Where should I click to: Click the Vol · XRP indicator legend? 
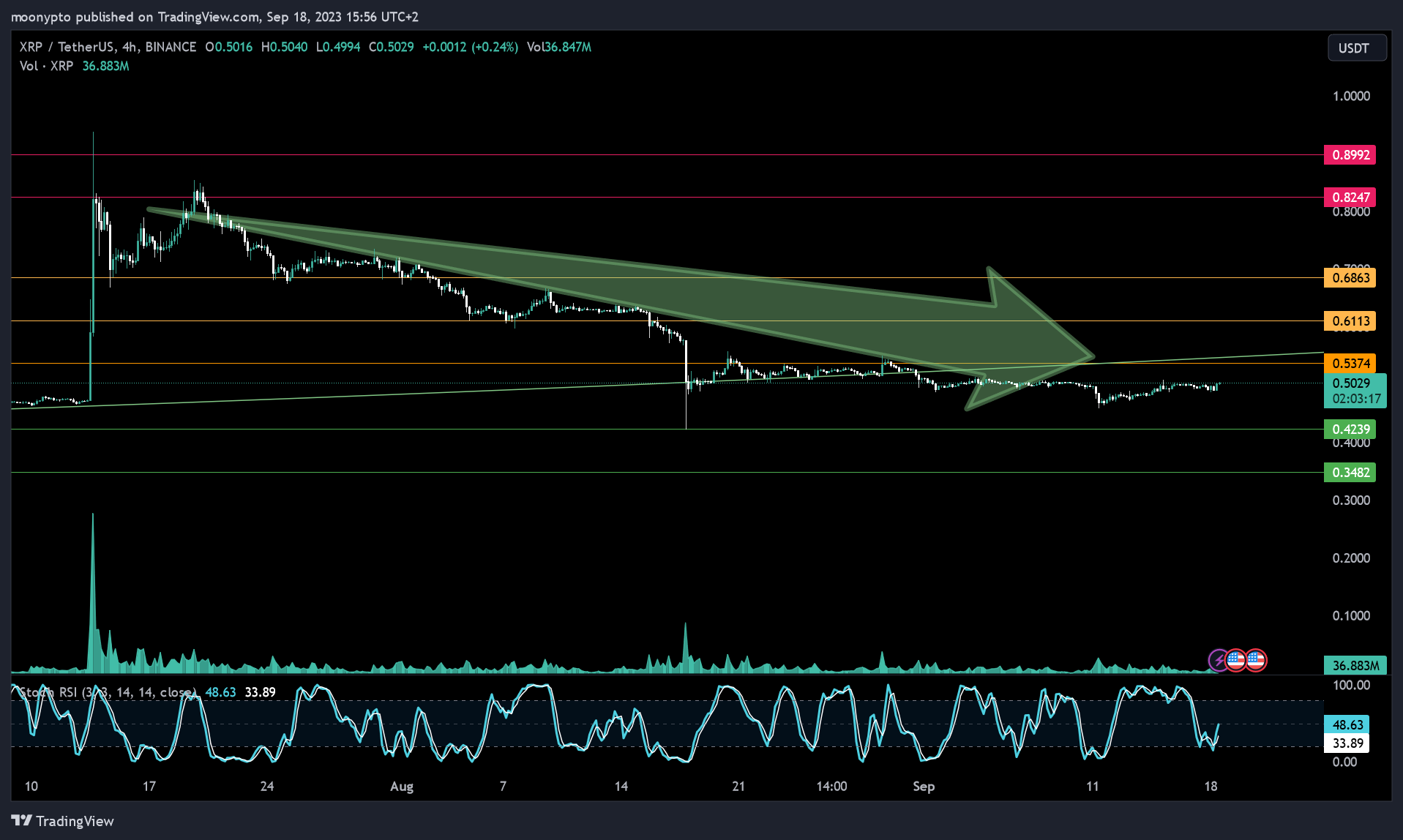coord(46,66)
